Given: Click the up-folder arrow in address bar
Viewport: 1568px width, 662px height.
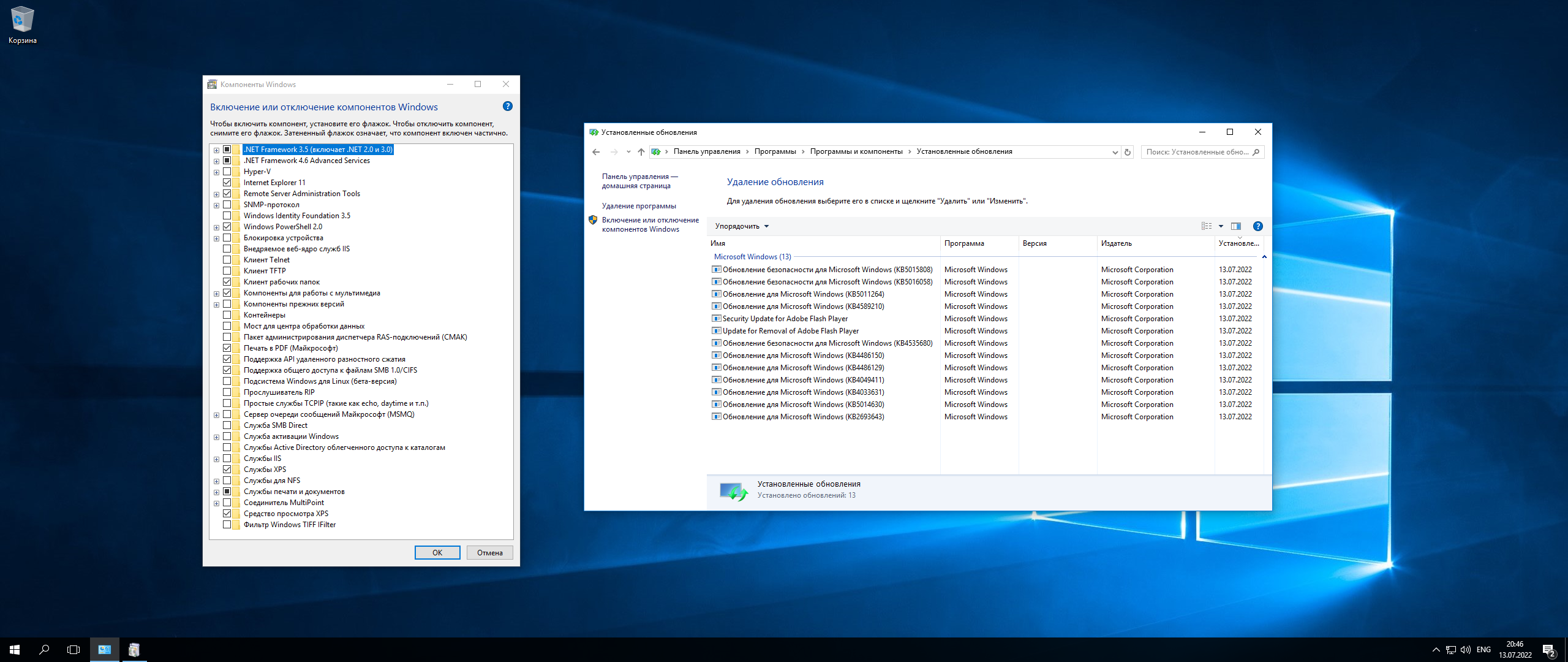Looking at the screenshot, I should pyautogui.click(x=641, y=152).
